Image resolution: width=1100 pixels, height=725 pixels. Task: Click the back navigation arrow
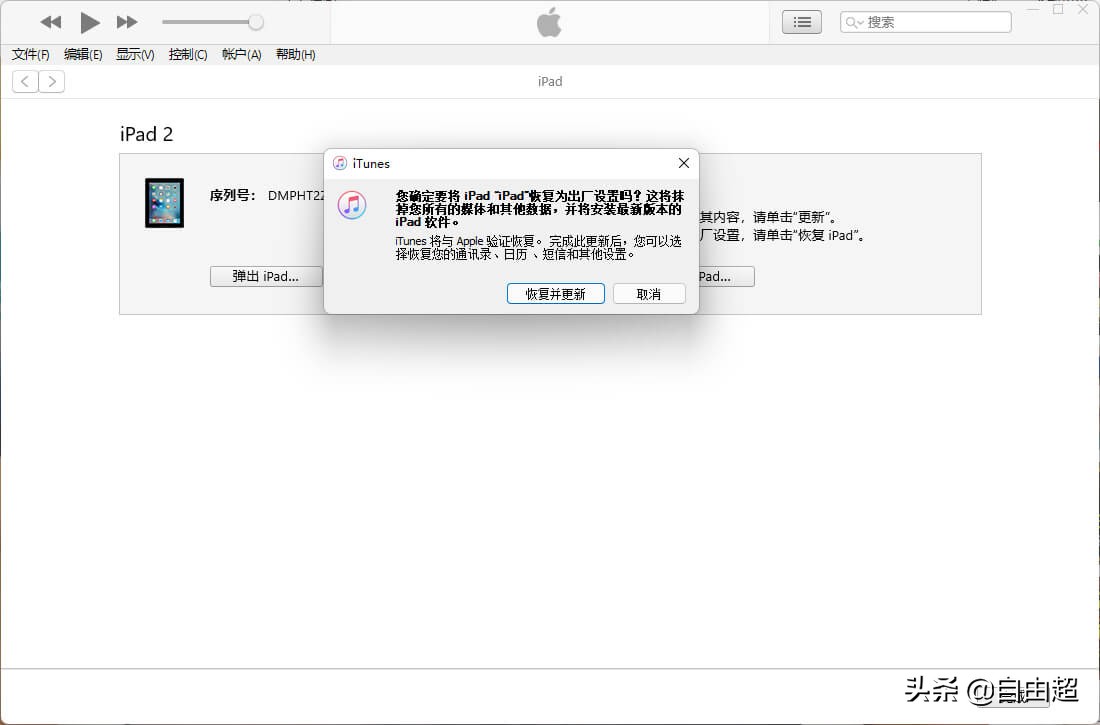click(x=24, y=81)
